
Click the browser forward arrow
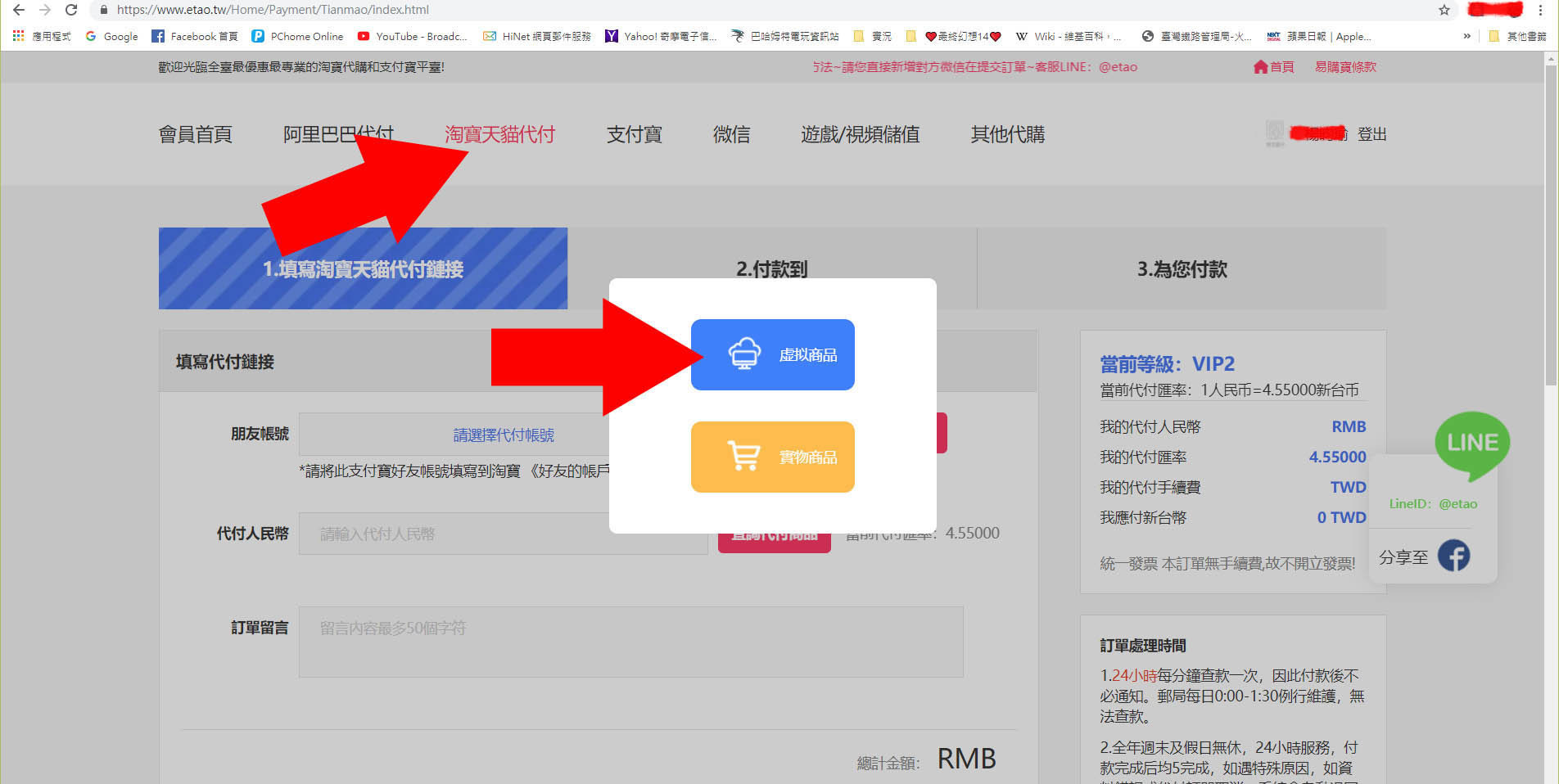[45, 10]
